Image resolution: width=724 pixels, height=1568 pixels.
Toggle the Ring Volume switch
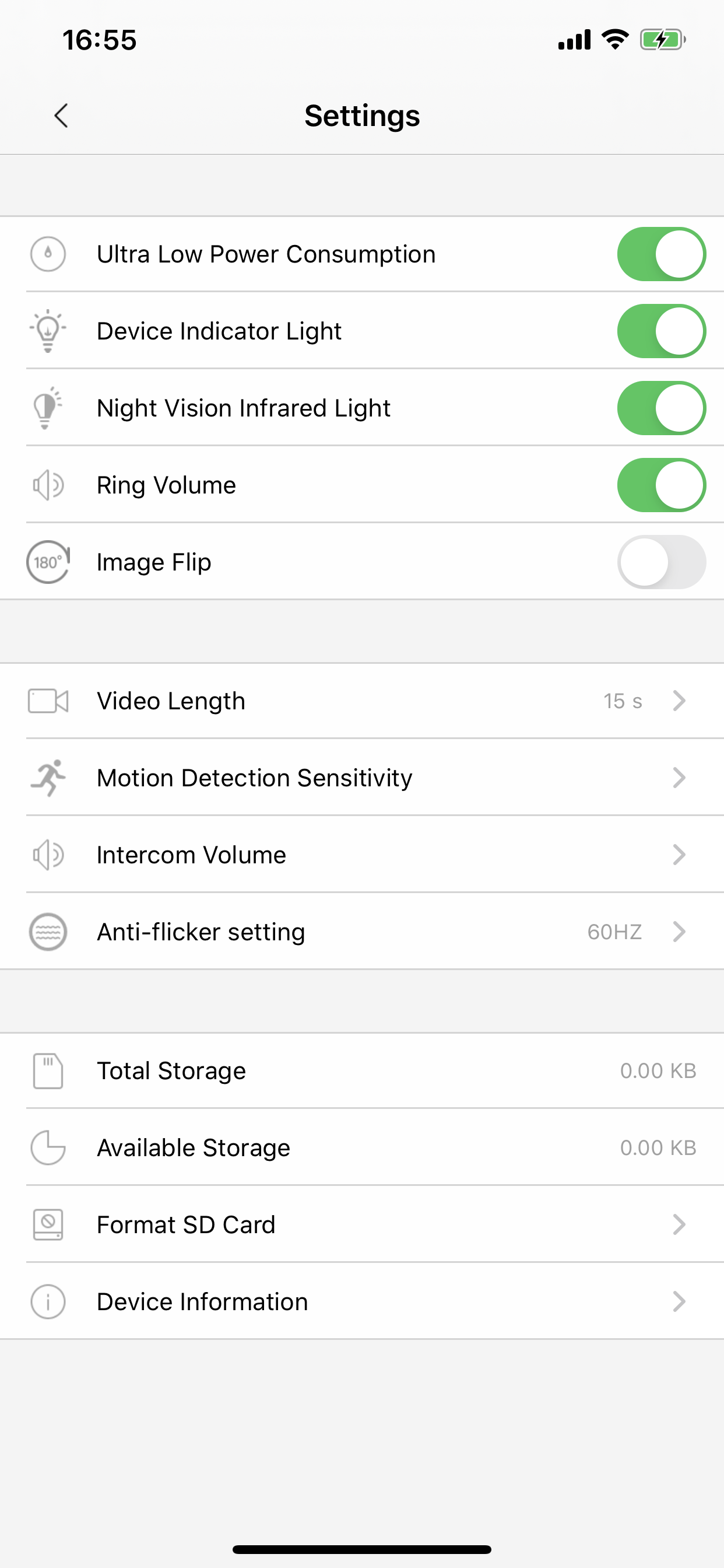[x=661, y=485]
